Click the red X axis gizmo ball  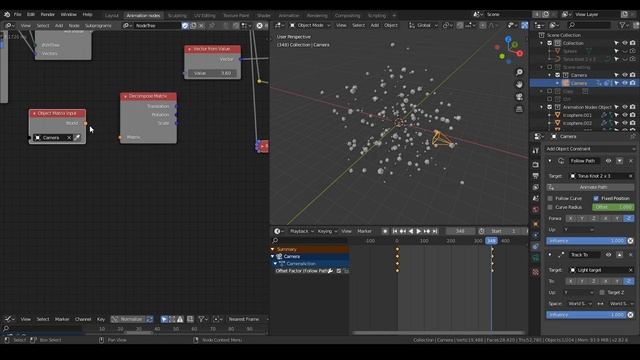click(x=520, y=53)
